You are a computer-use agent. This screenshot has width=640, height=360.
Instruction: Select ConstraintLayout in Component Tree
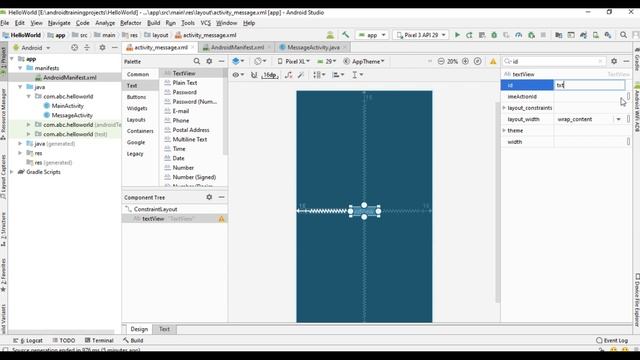(x=155, y=209)
